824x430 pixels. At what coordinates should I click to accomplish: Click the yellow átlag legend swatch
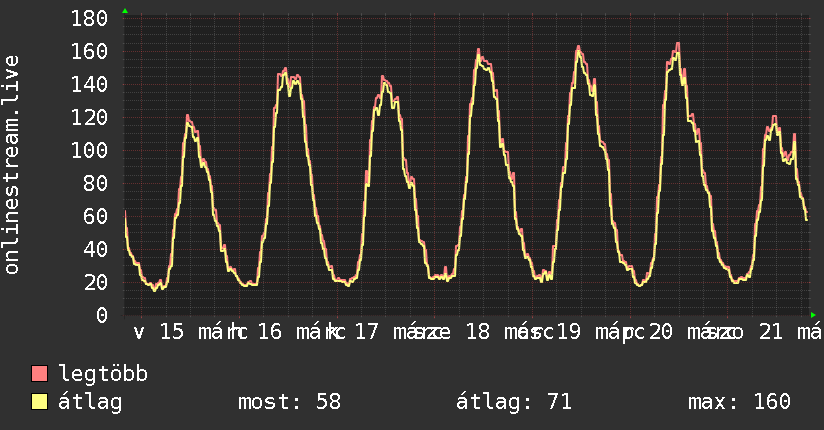[40, 402]
